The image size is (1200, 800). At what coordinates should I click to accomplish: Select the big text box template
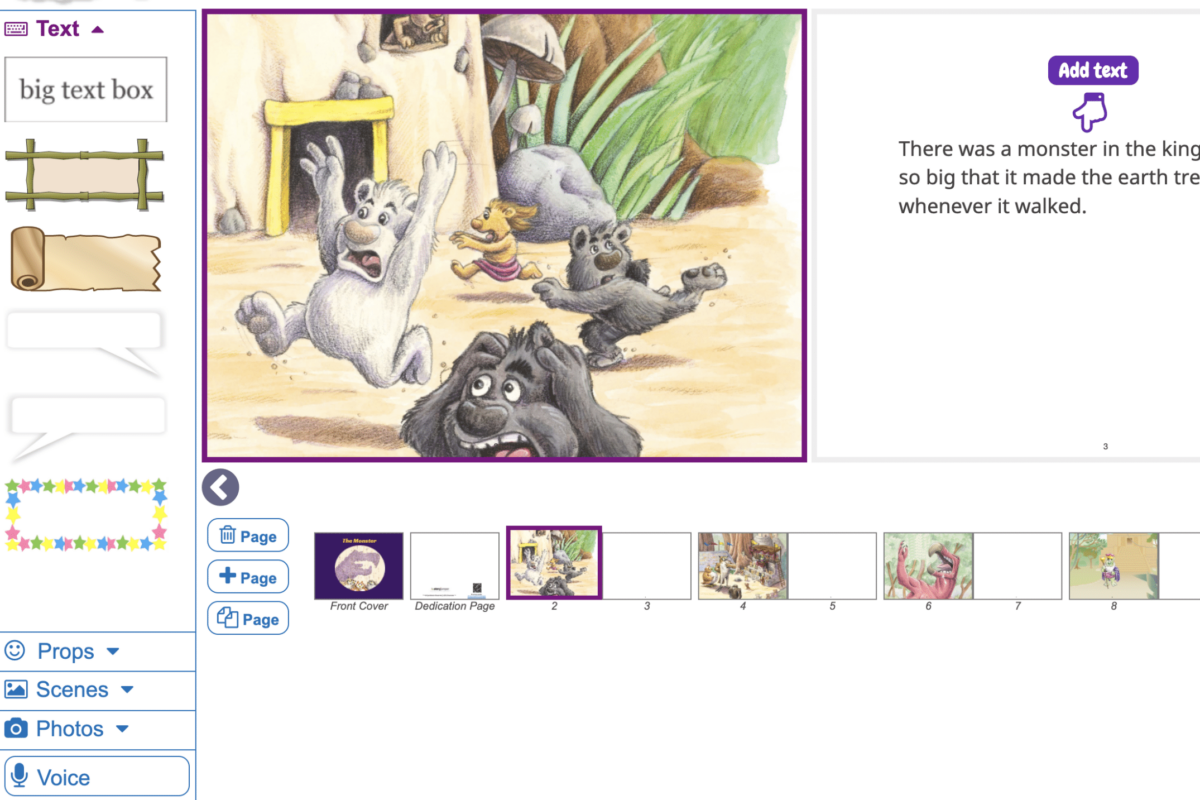[x=86, y=90]
